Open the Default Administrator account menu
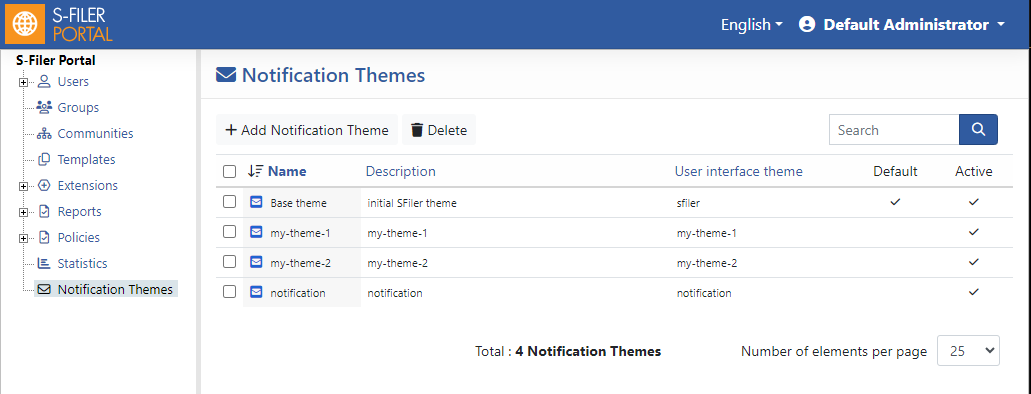 pos(902,25)
